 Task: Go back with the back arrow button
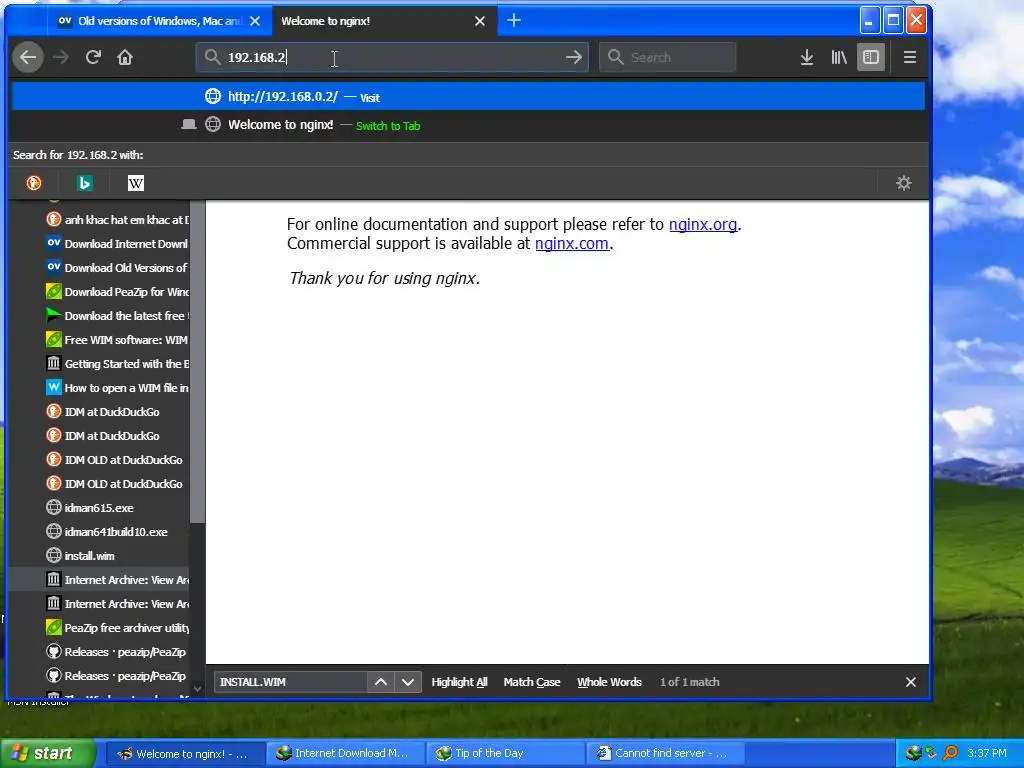point(28,57)
